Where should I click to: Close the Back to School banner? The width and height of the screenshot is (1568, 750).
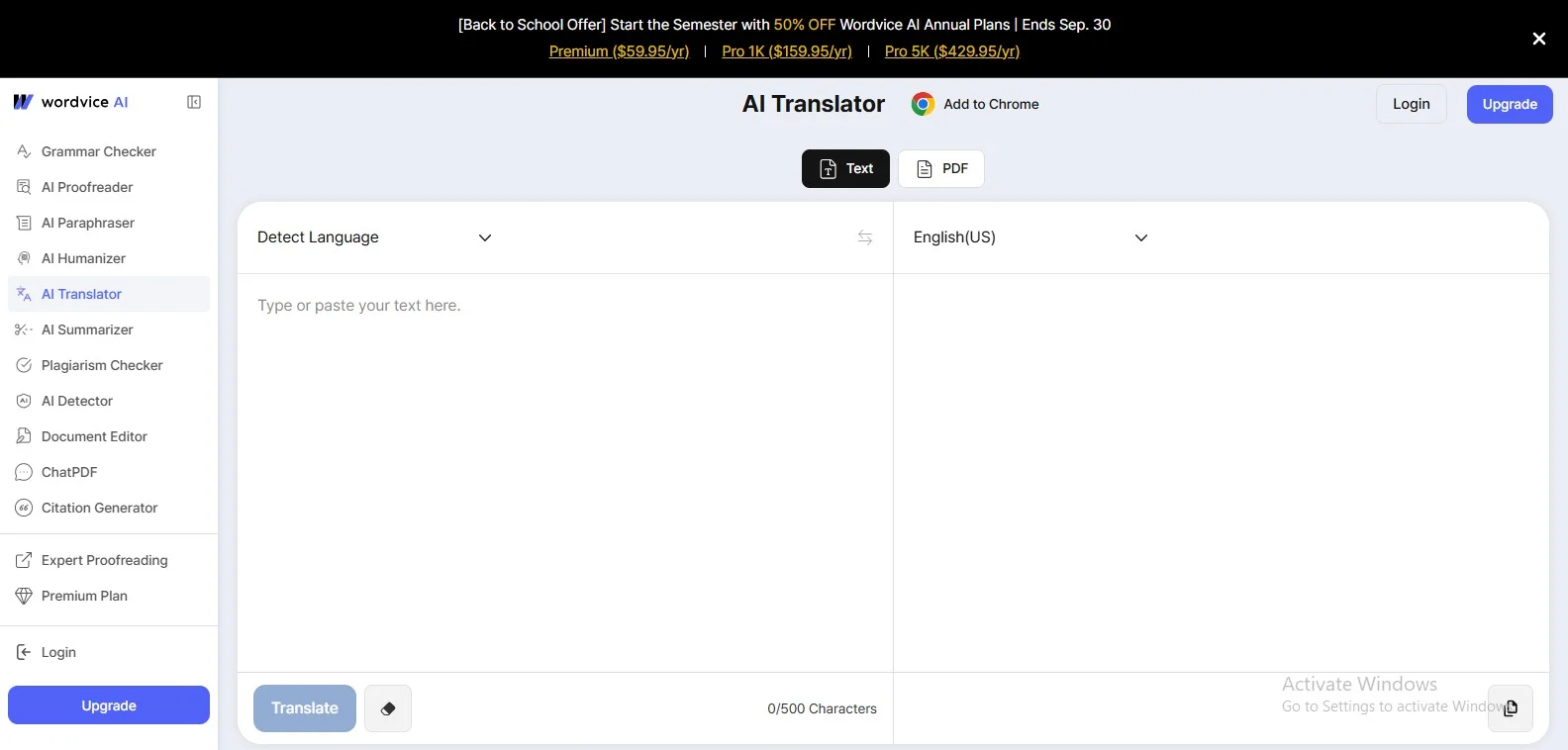point(1539,39)
